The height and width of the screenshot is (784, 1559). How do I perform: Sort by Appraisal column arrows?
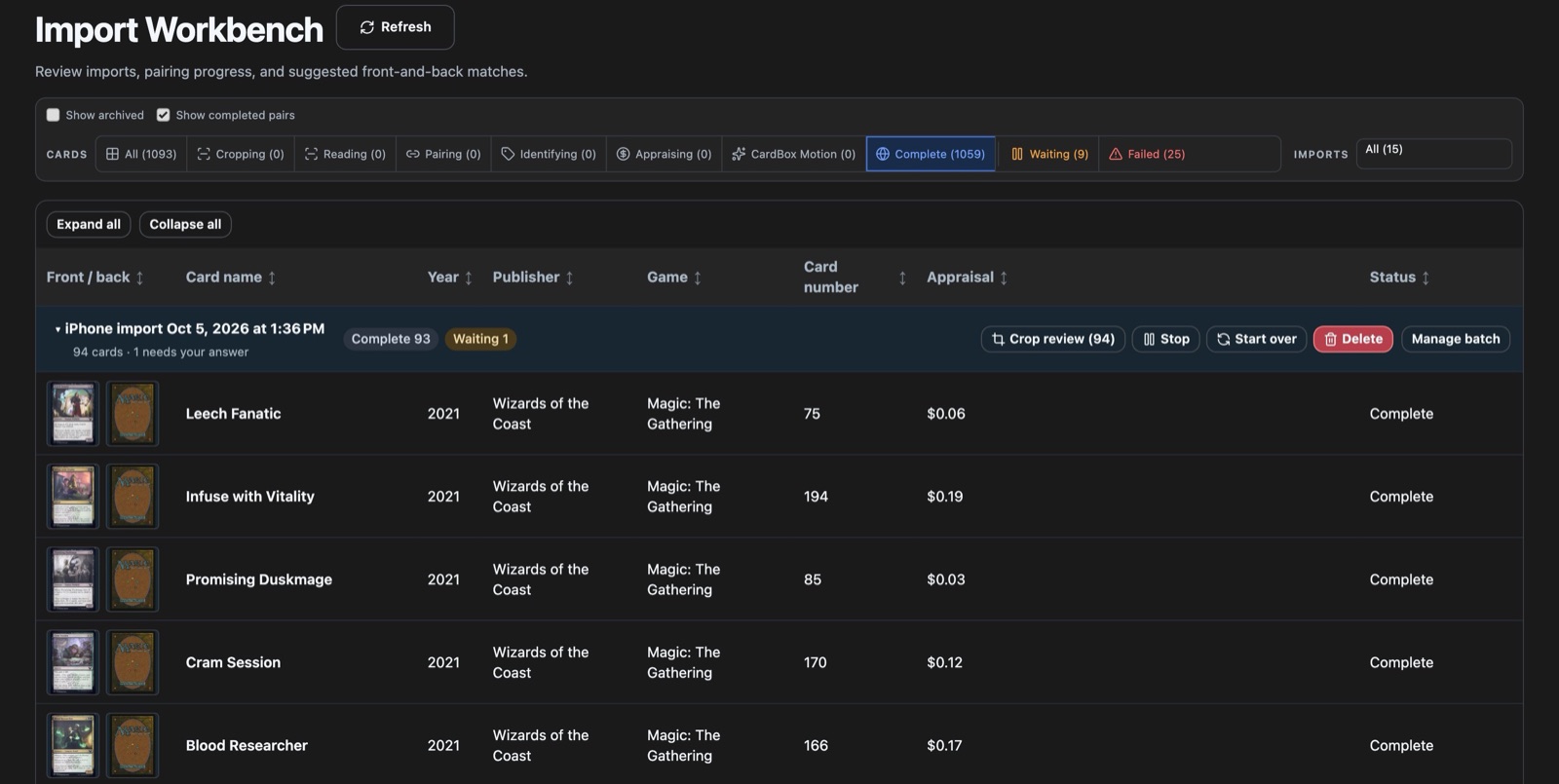1004,278
